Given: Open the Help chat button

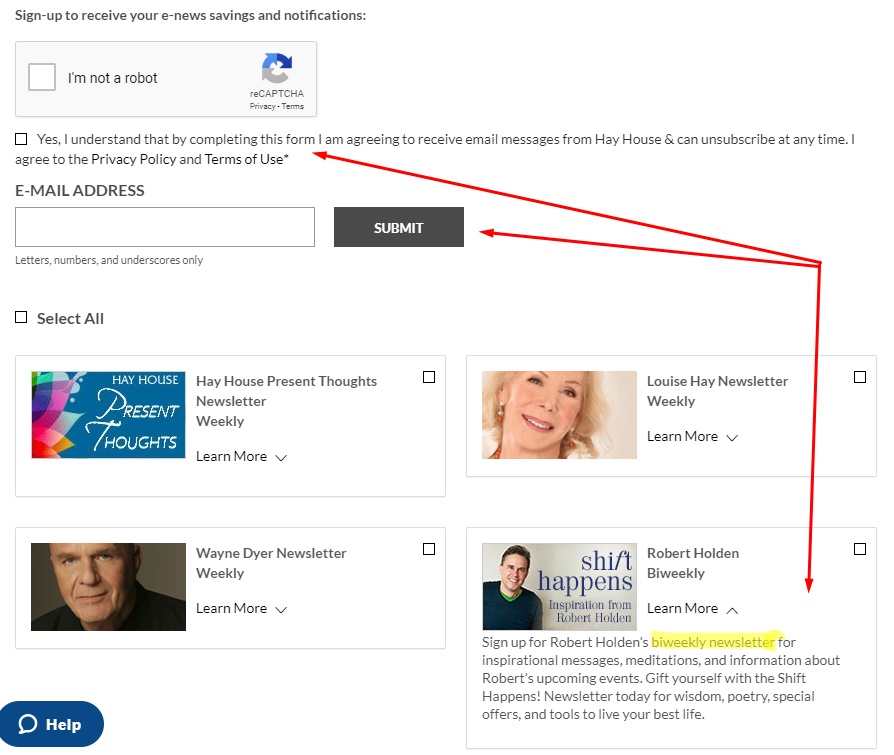Looking at the screenshot, I should click(51, 724).
